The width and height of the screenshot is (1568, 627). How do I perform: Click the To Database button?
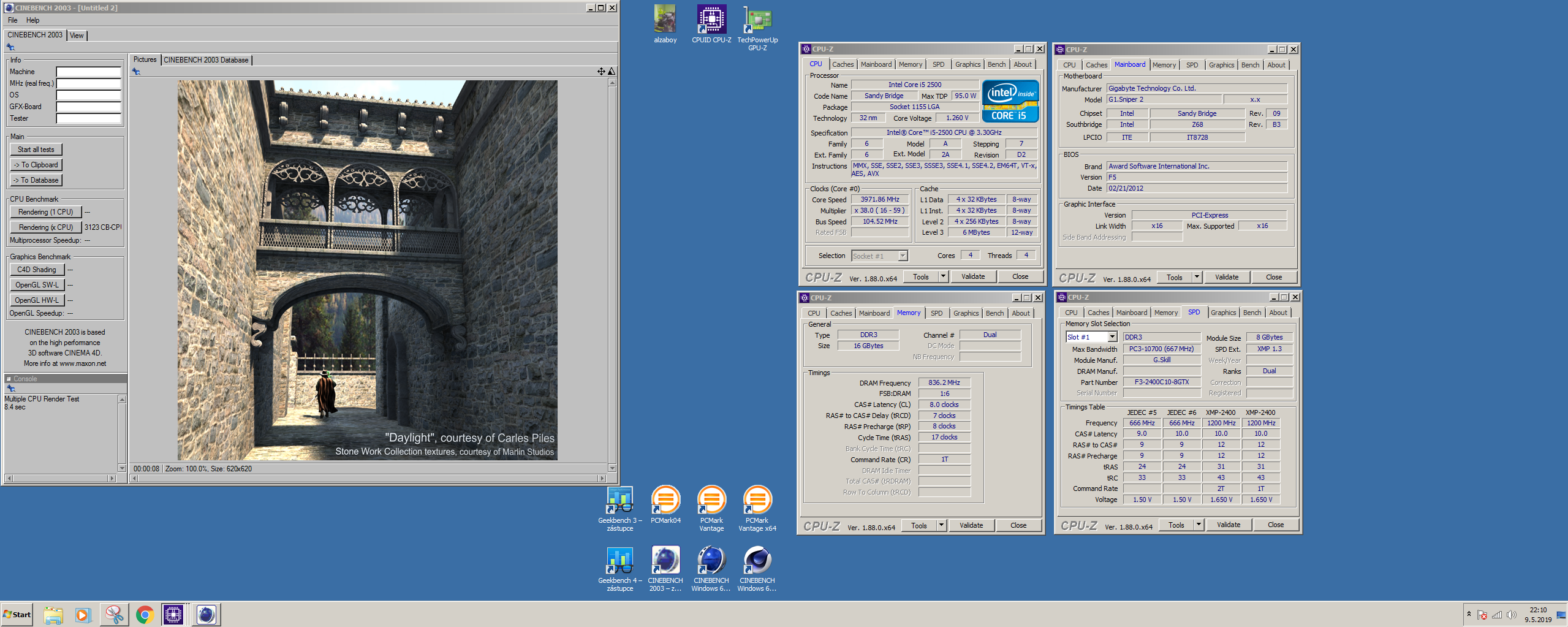[x=36, y=180]
